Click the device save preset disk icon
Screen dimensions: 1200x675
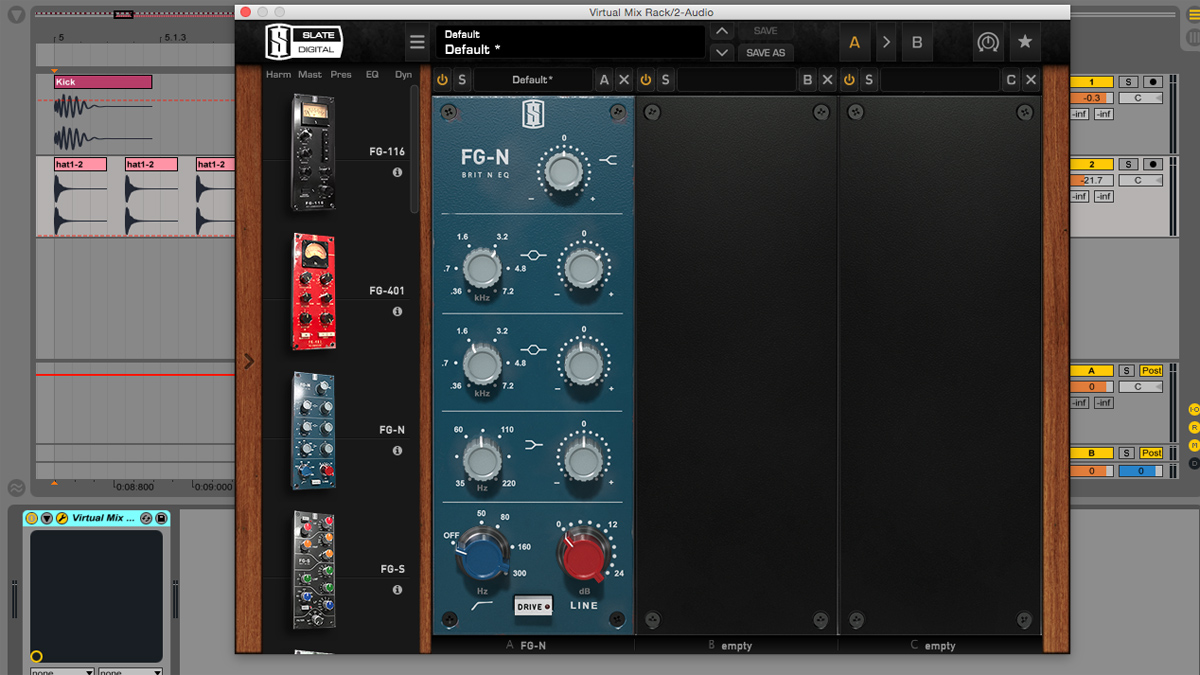pyautogui.click(x=161, y=518)
